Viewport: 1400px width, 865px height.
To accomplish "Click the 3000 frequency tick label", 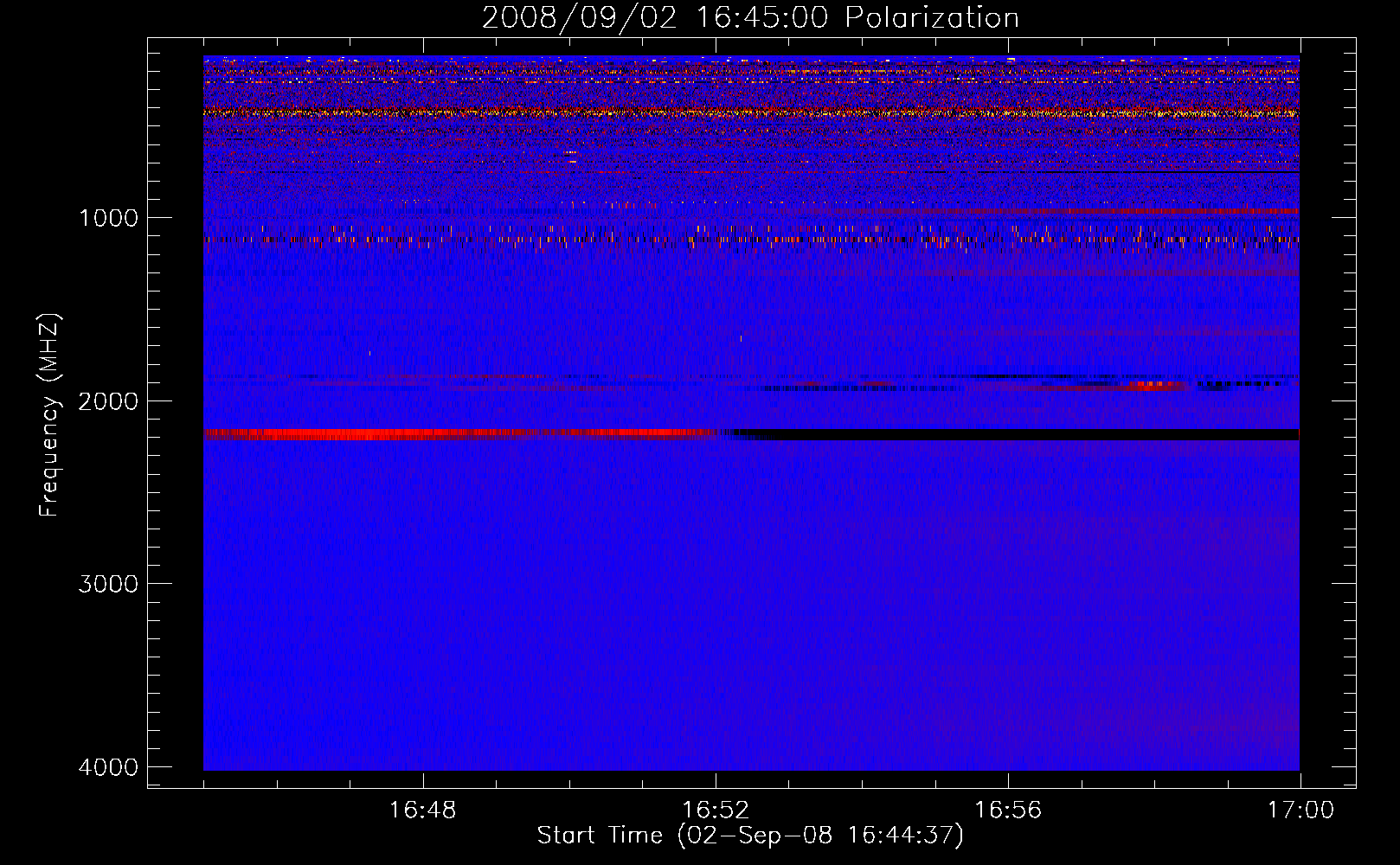I will 108,584.
